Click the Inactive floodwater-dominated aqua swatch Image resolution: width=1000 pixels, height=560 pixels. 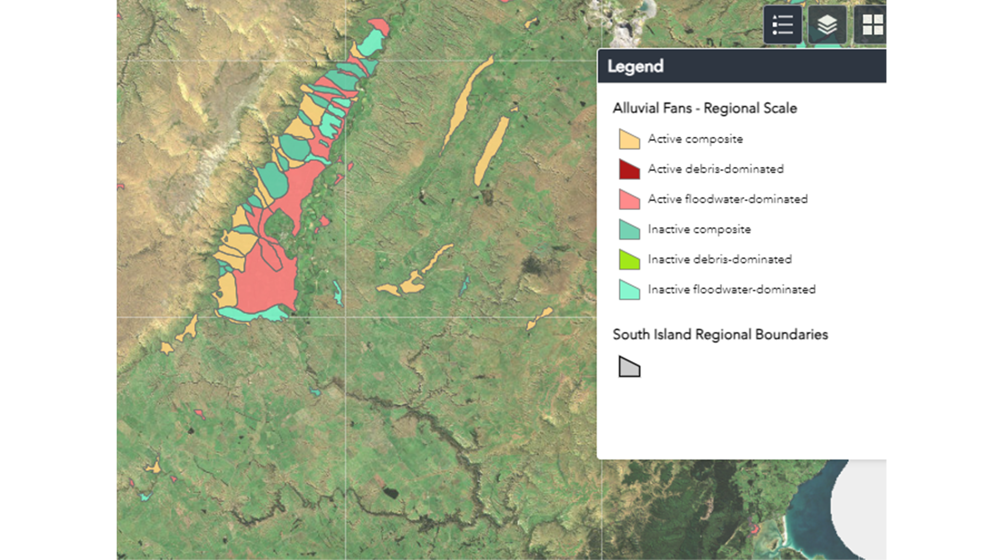pos(629,290)
